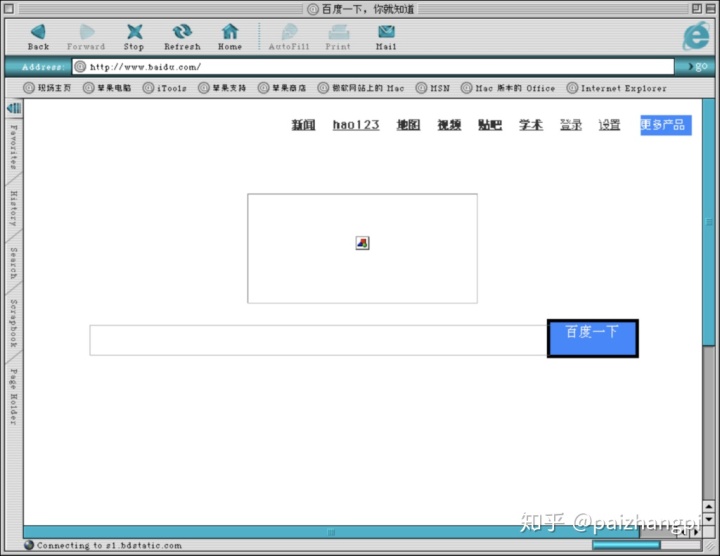The height and width of the screenshot is (556, 720).
Task: Click the 百度一下 search button
Action: [x=592, y=338]
